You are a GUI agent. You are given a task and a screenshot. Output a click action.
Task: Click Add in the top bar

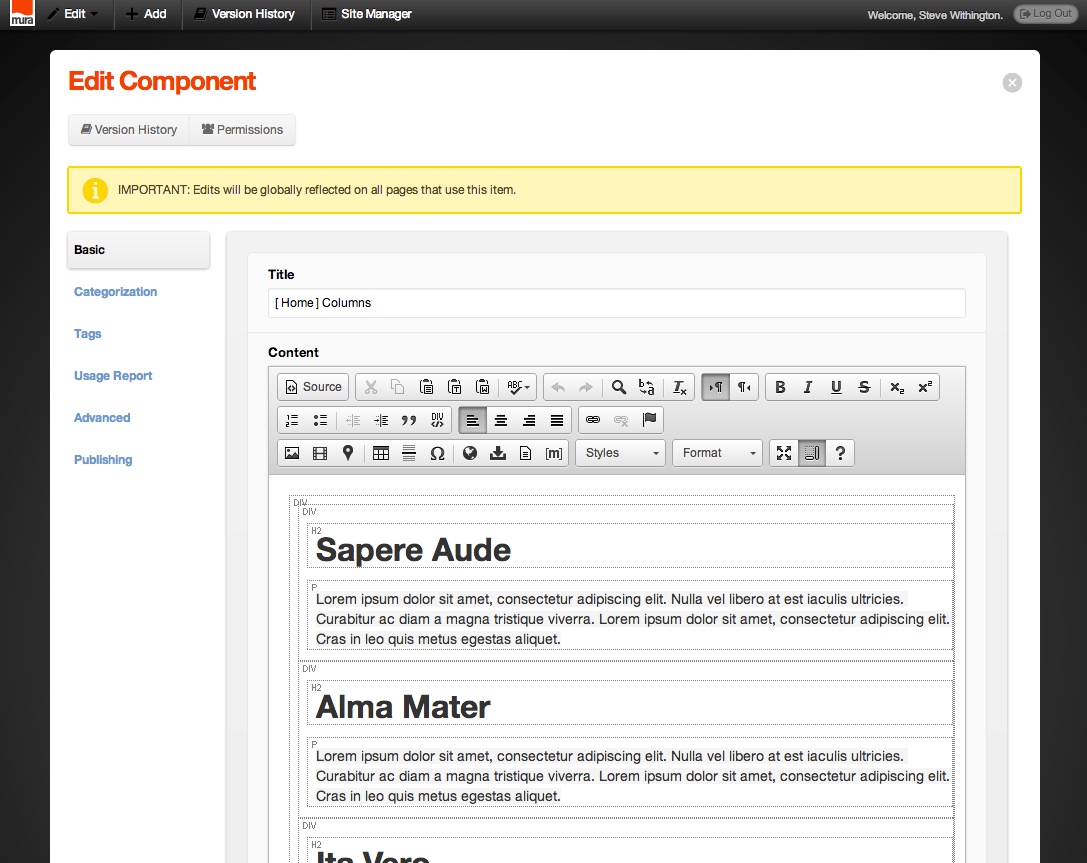(x=146, y=14)
